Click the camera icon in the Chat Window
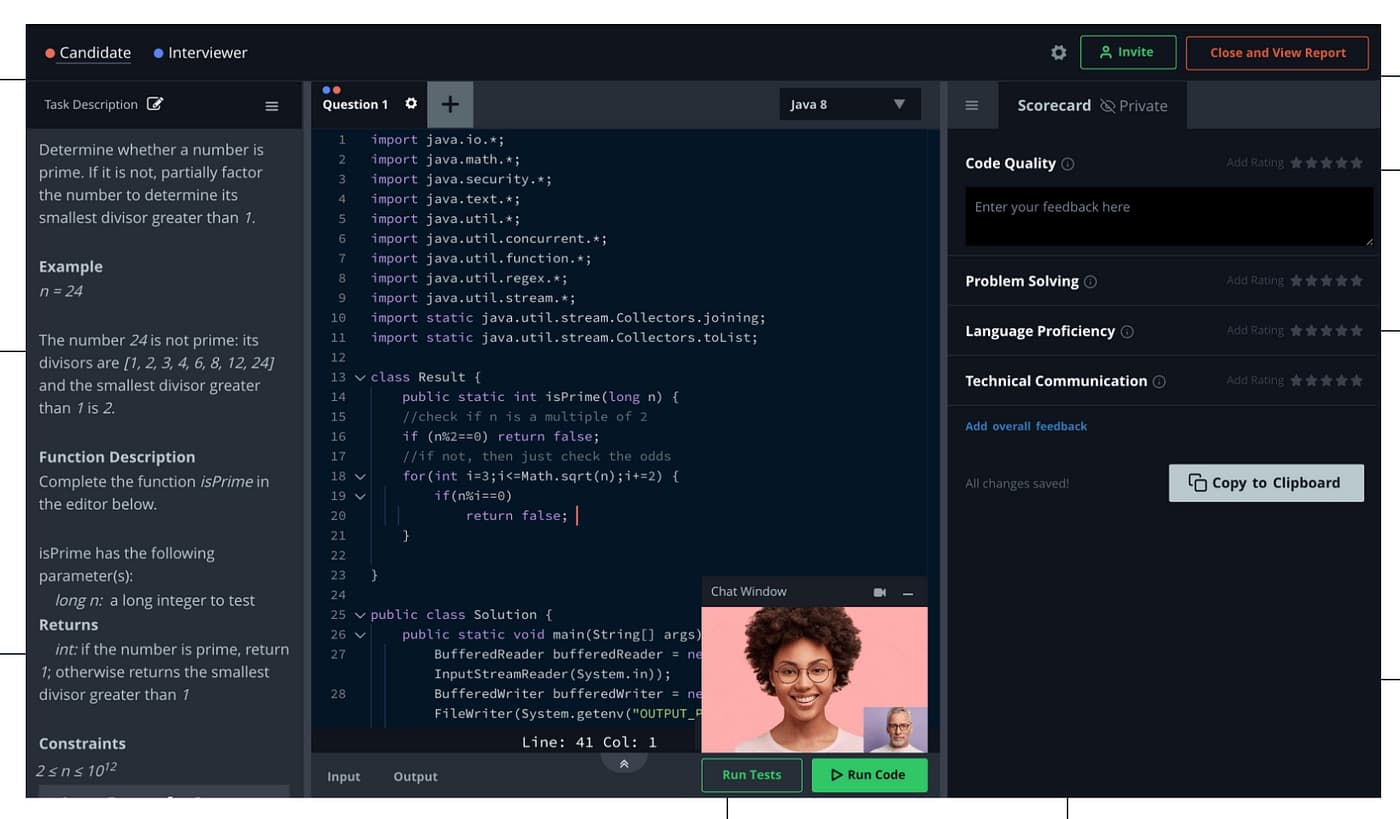Image resolution: width=1400 pixels, height=819 pixels. click(x=879, y=591)
